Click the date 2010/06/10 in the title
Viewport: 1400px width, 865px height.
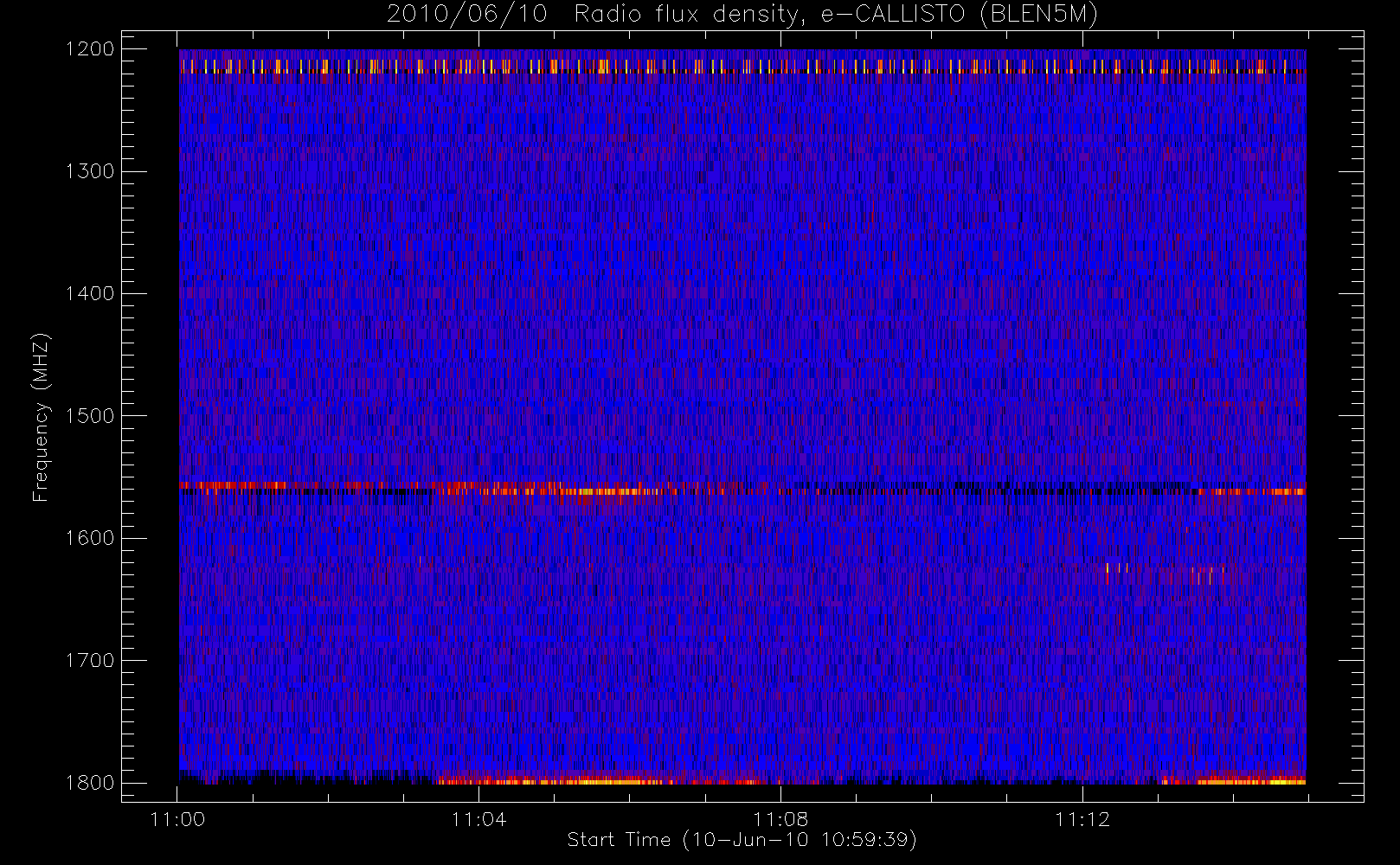(467, 15)
